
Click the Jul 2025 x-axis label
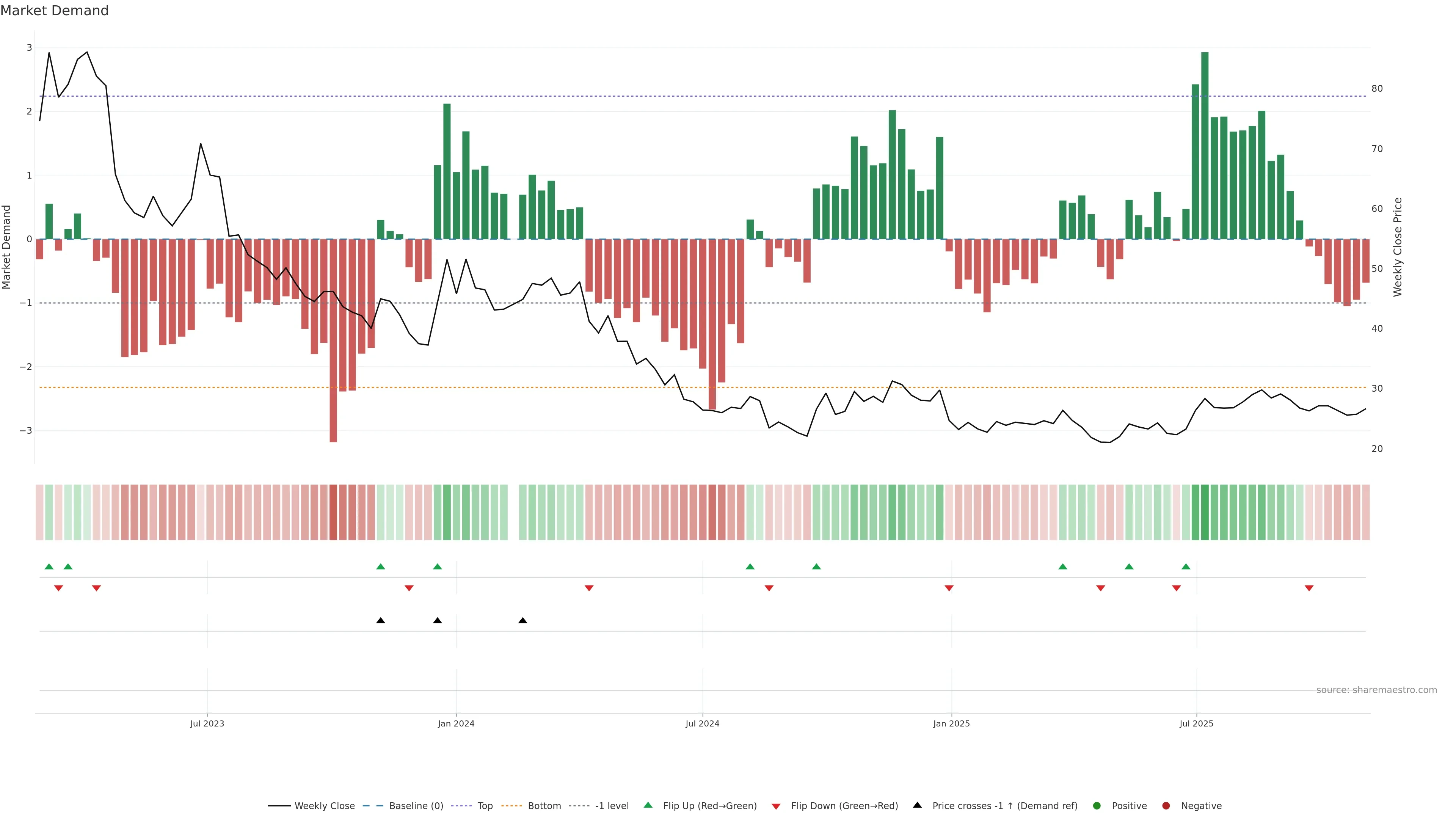(x=1196, y=723)
